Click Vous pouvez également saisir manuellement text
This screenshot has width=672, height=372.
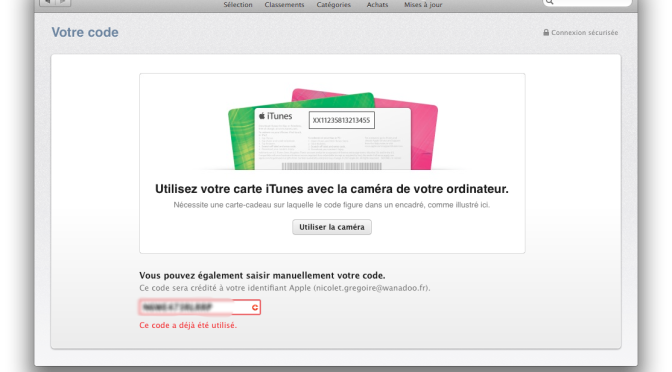[262, 276]
